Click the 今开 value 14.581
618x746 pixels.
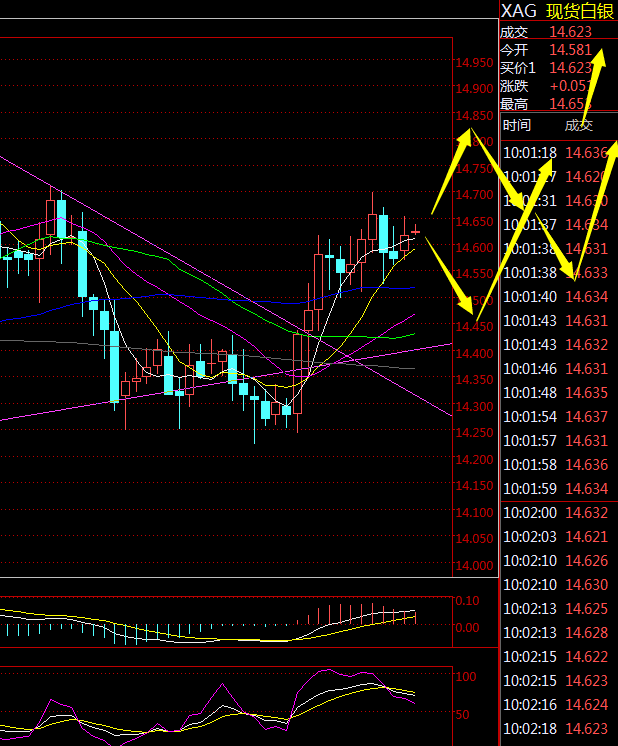pyautogui.click(x=570, y=49)
